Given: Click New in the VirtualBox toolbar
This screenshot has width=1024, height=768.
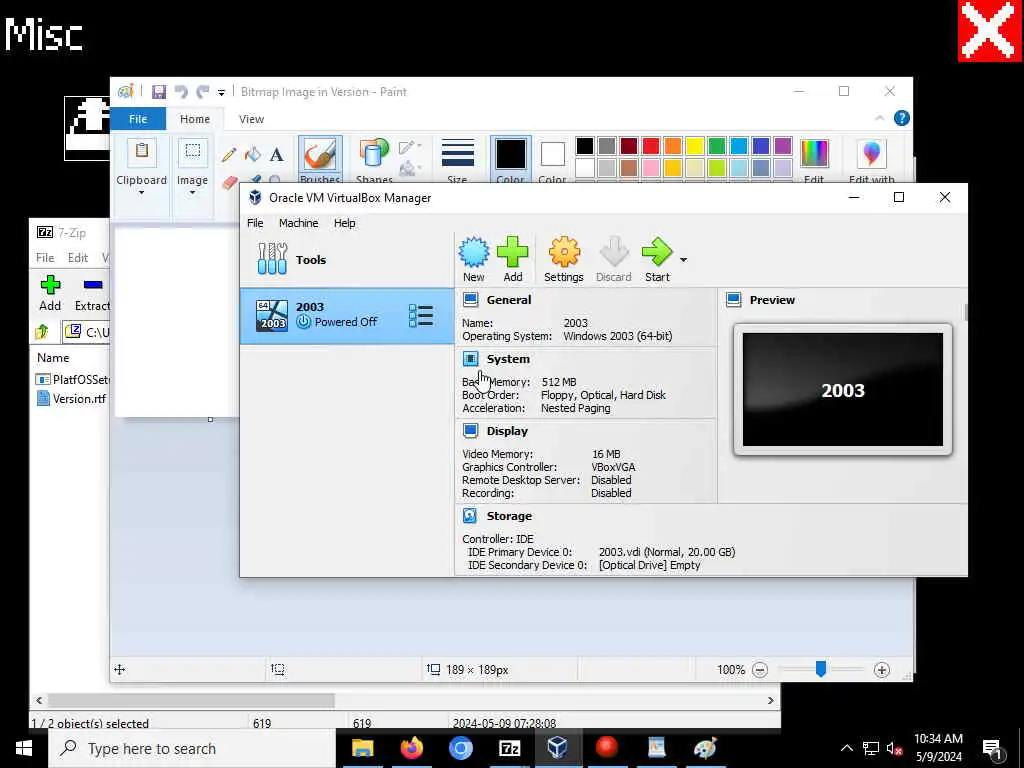Looking at the screenshot, I should click(x=473, y=259).
